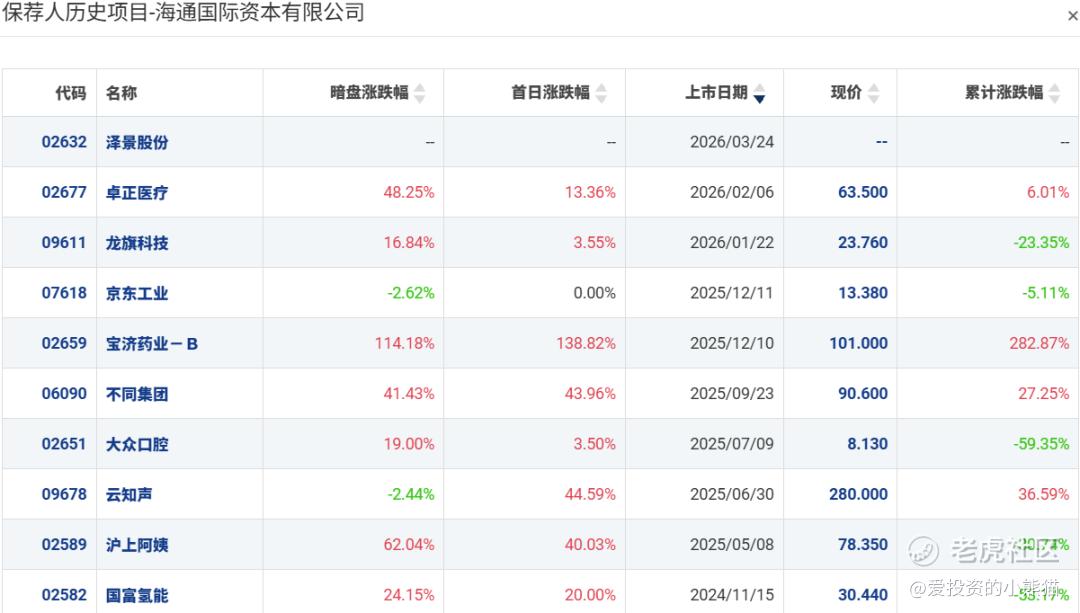Click the dialog title 保荐人历史项目-海通国际资本有限公司
Viewport: 1080px width, 613px height.
[183, 12]
